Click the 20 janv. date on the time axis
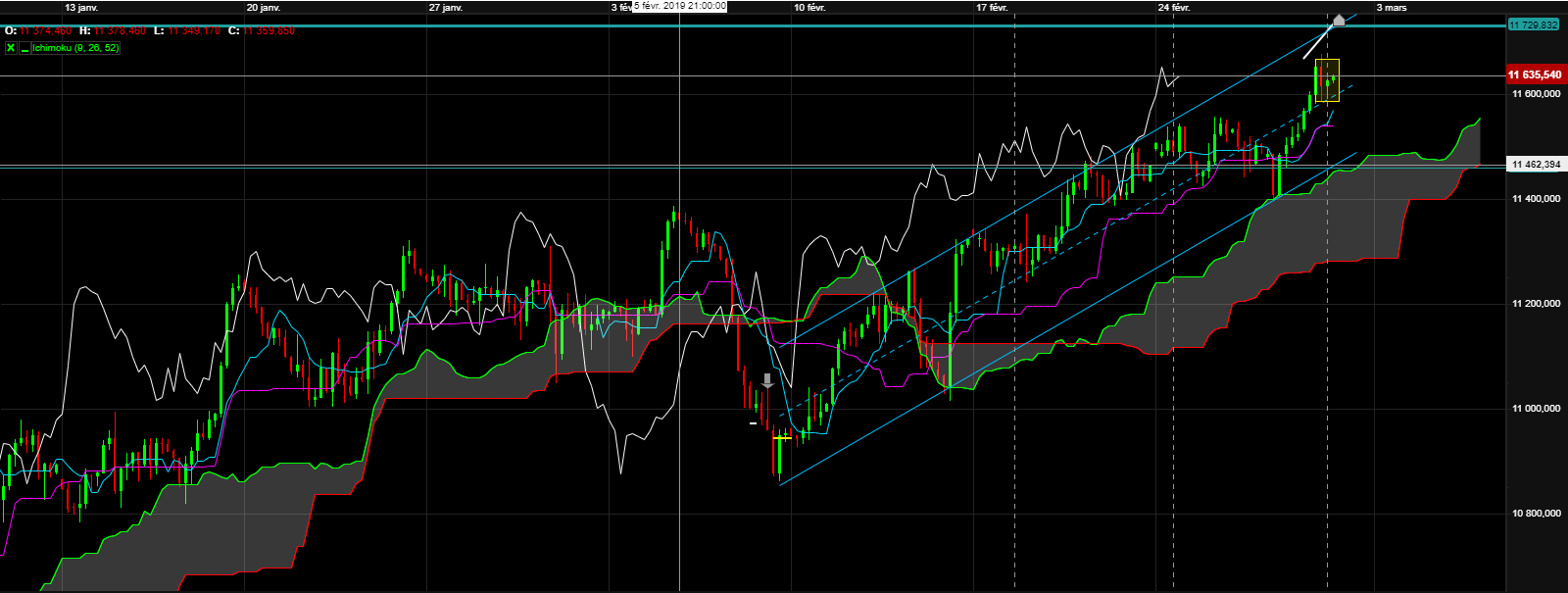Viewport: 1568px width, 593px height. tap(264, 7)
